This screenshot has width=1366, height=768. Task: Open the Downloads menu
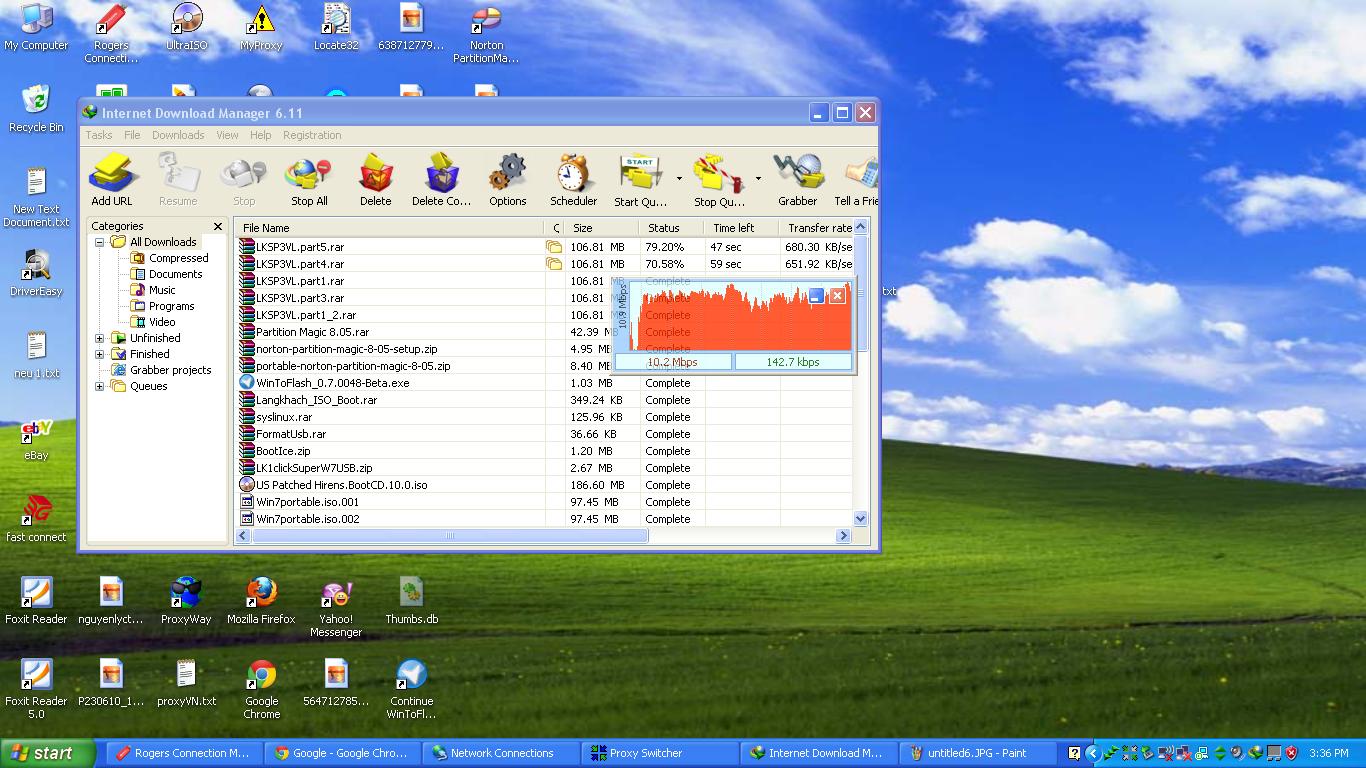point(178,135)
